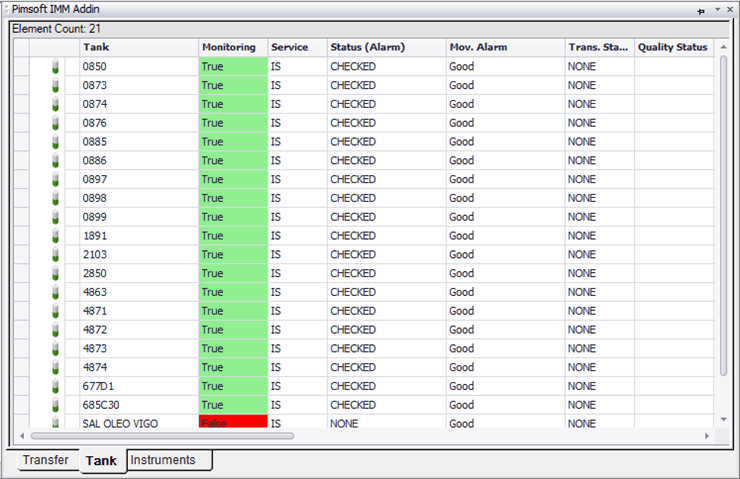
Task: Sort by the Monitoring column header
Action: 232,47
